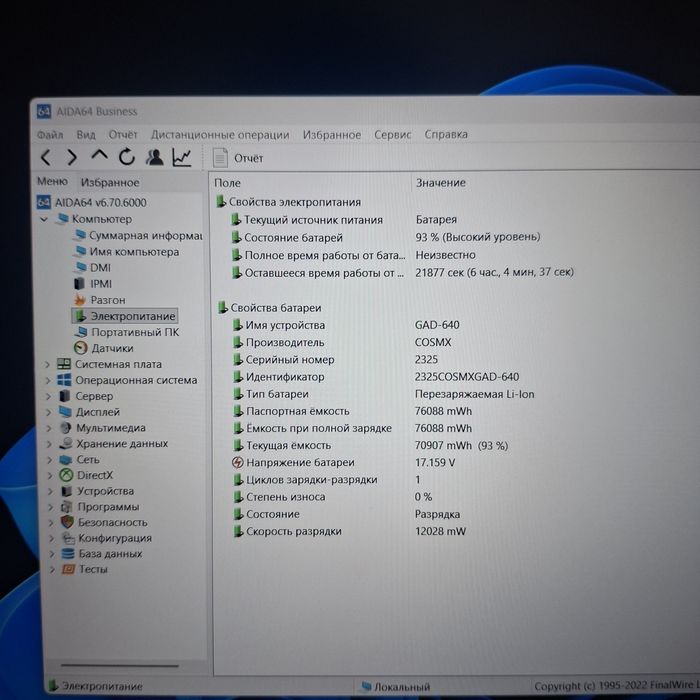700x700 pixels.
Task: Go forward with the right arrow toolbar icon
Action: point(72,157)
